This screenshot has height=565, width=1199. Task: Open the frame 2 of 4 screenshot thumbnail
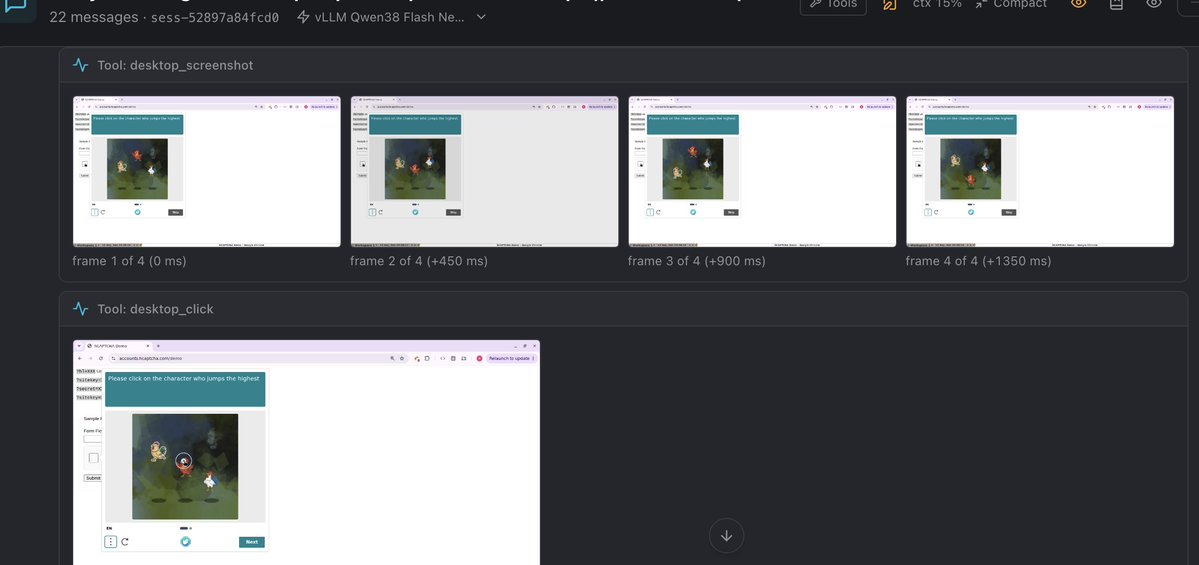484,171
